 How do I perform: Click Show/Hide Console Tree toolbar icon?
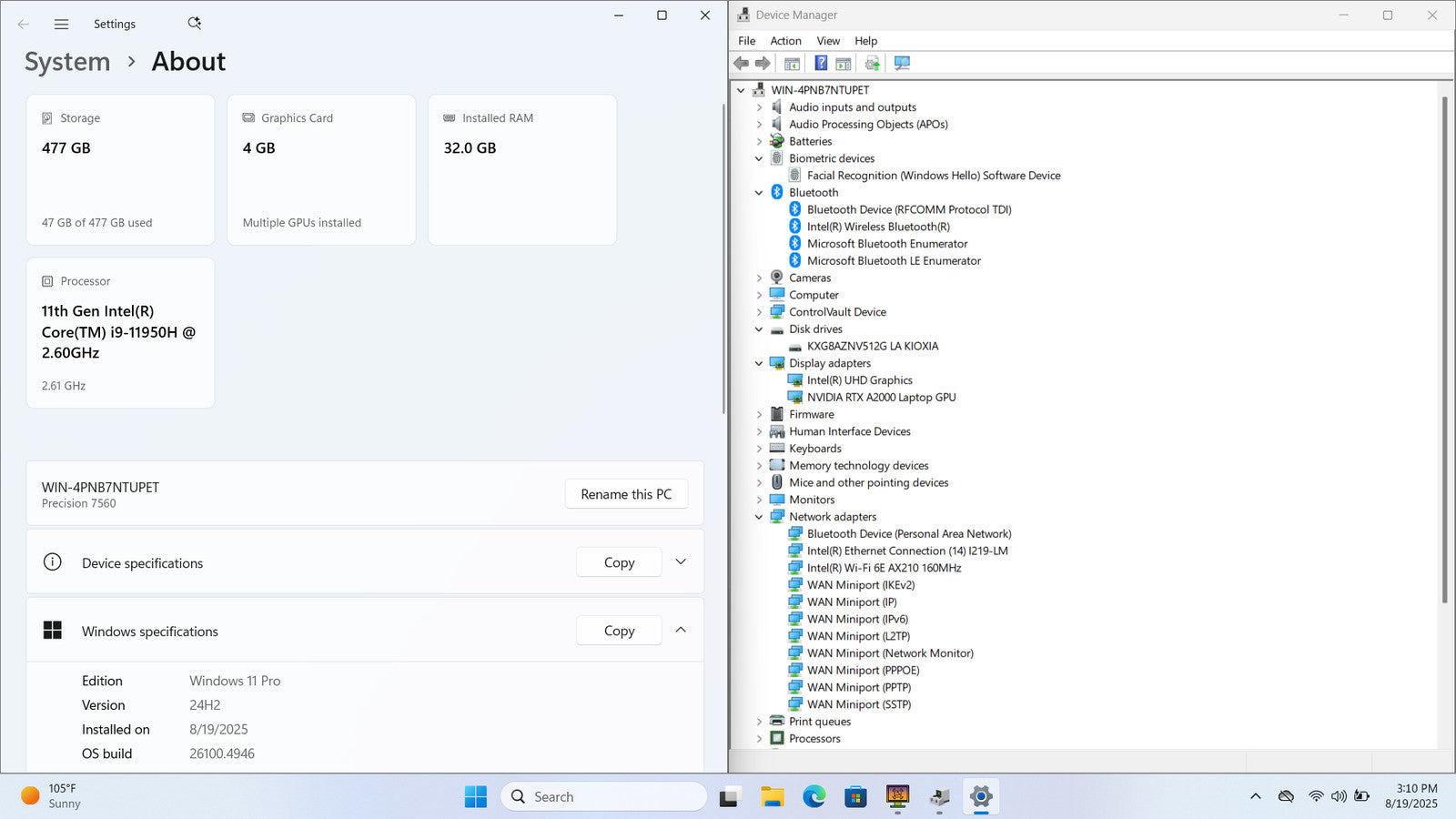pos(792,63)
